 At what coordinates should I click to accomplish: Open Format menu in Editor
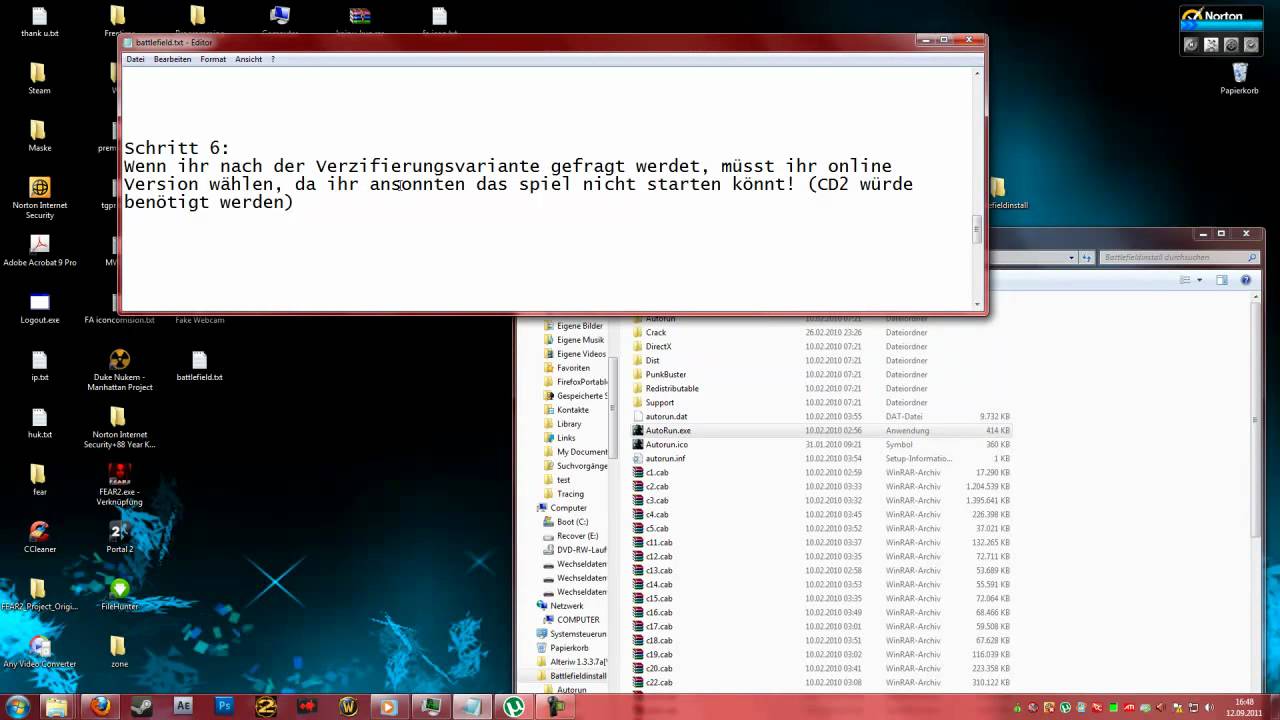(x=213, y=59)
